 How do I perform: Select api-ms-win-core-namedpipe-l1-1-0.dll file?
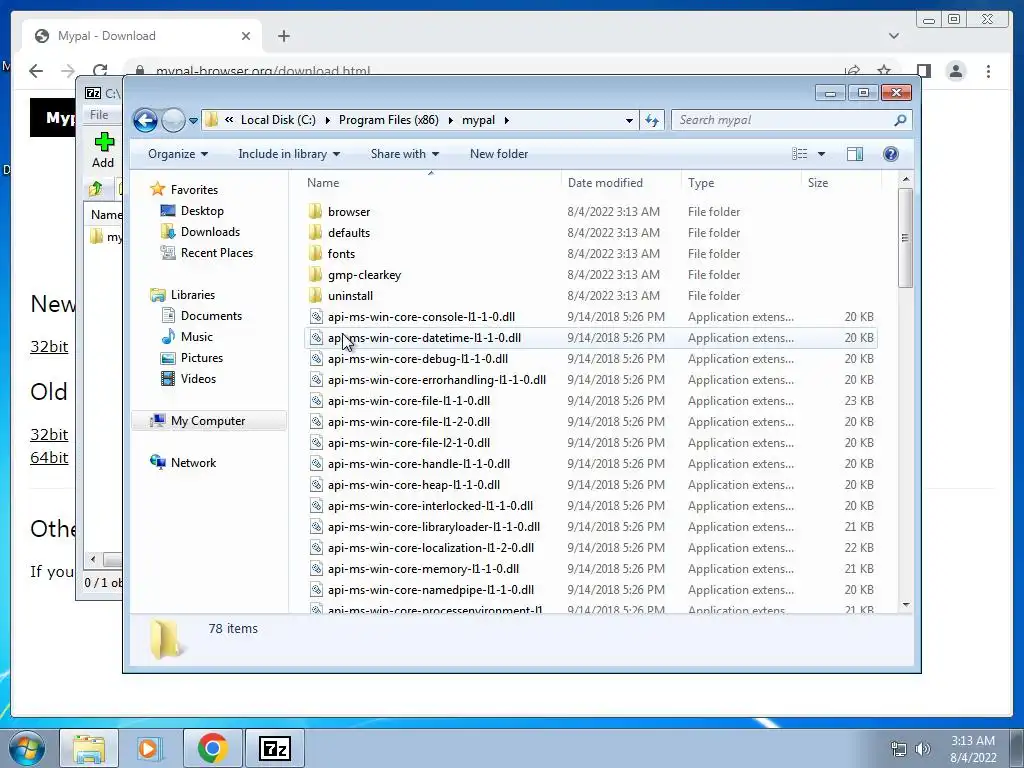click(430, 590)
